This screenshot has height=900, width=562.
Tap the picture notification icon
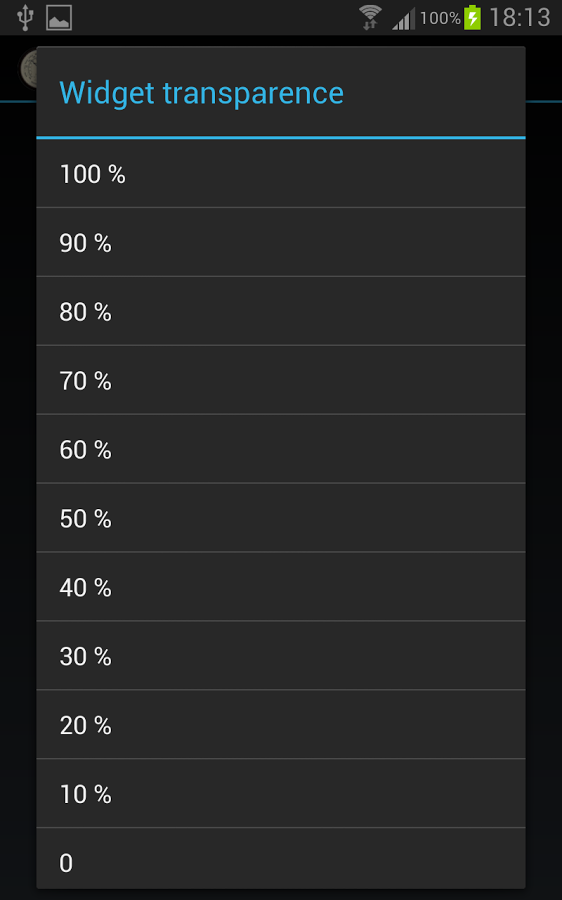coord(59,17)
